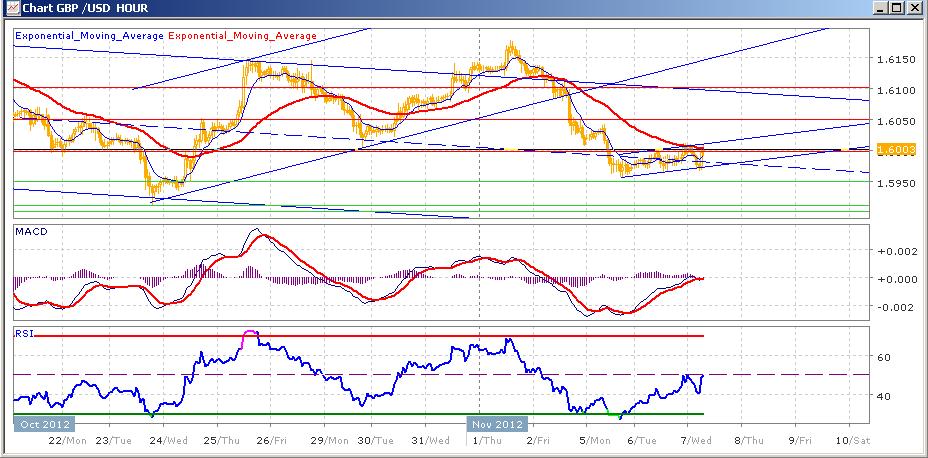Close the Chart GBP/USD HOUR window
928x458 pixels.
pyautogui.click(x=915, y=8)
